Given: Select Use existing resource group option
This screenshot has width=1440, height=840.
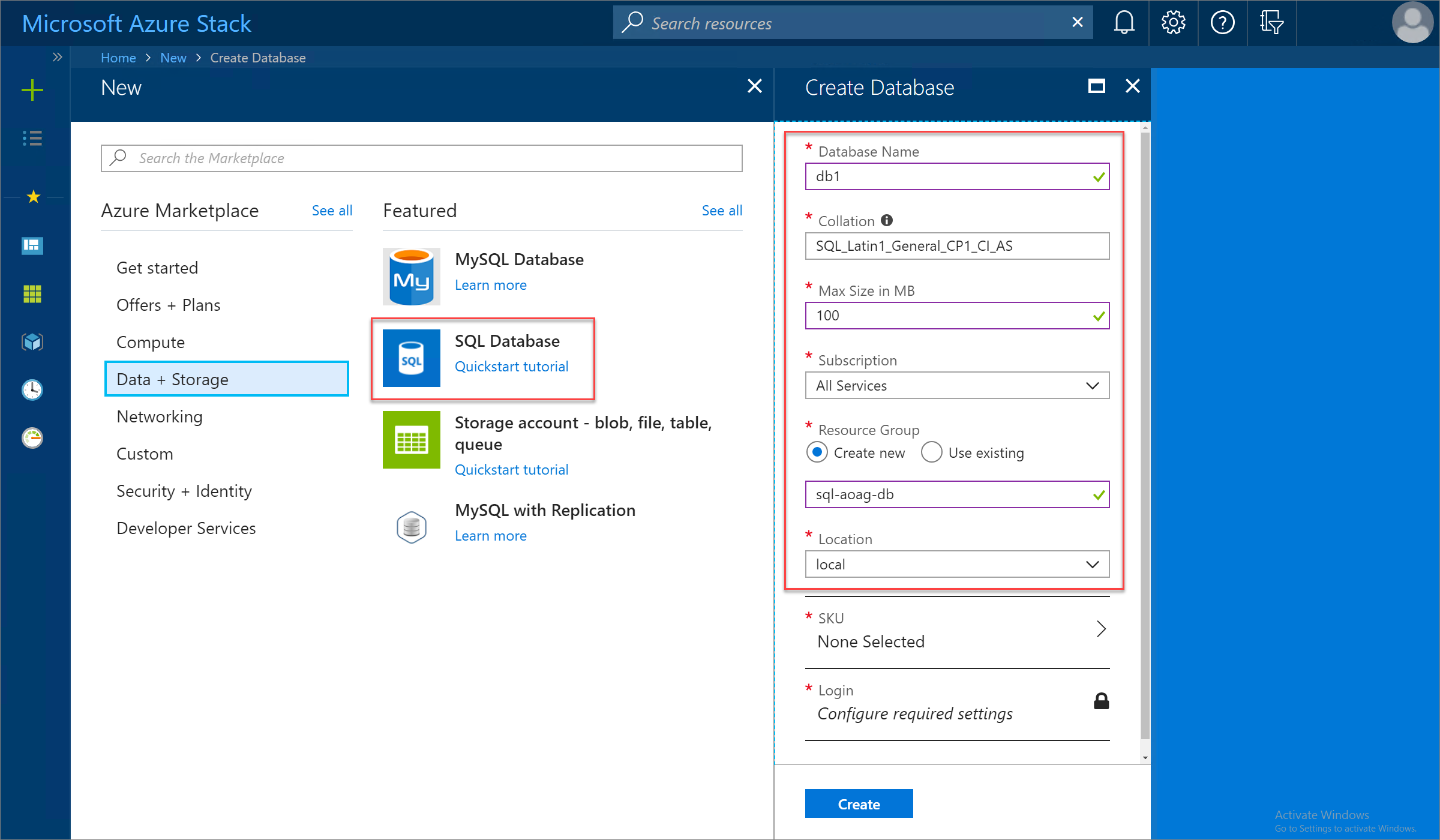Looking at the screenshot, I should click(x=929, y=452).
